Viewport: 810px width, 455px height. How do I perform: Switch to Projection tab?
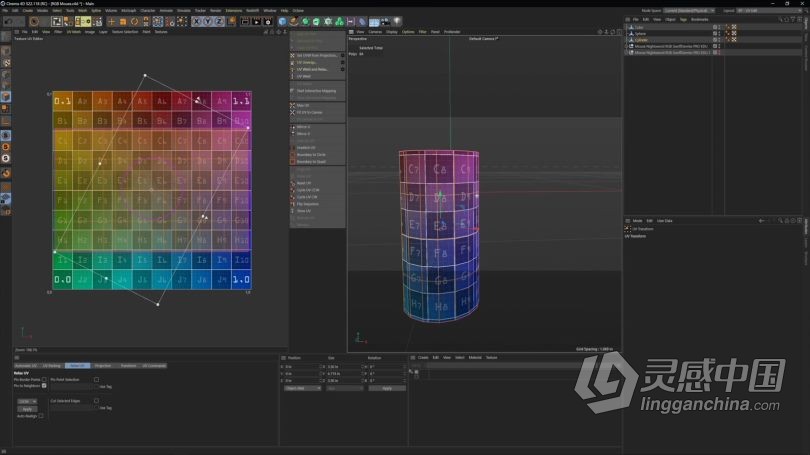(103, 366)
